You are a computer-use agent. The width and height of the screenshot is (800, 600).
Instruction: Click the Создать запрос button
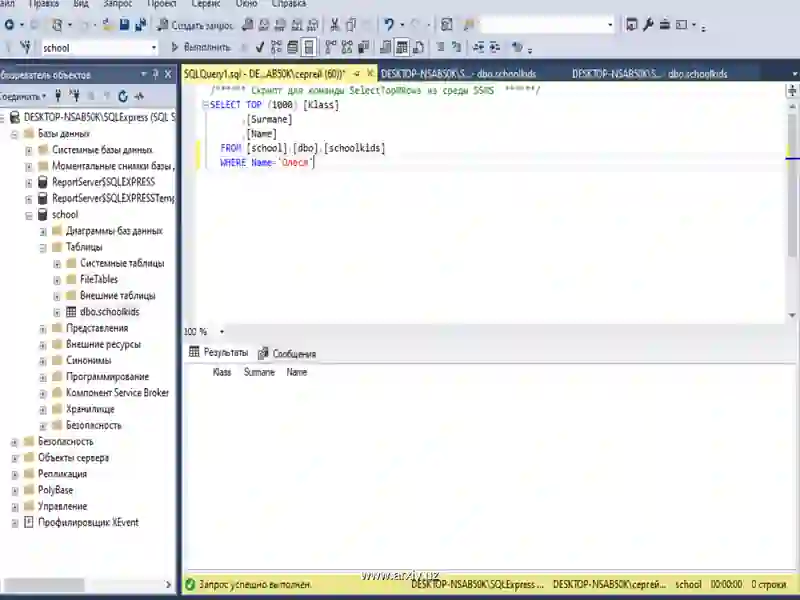(195, 24)
